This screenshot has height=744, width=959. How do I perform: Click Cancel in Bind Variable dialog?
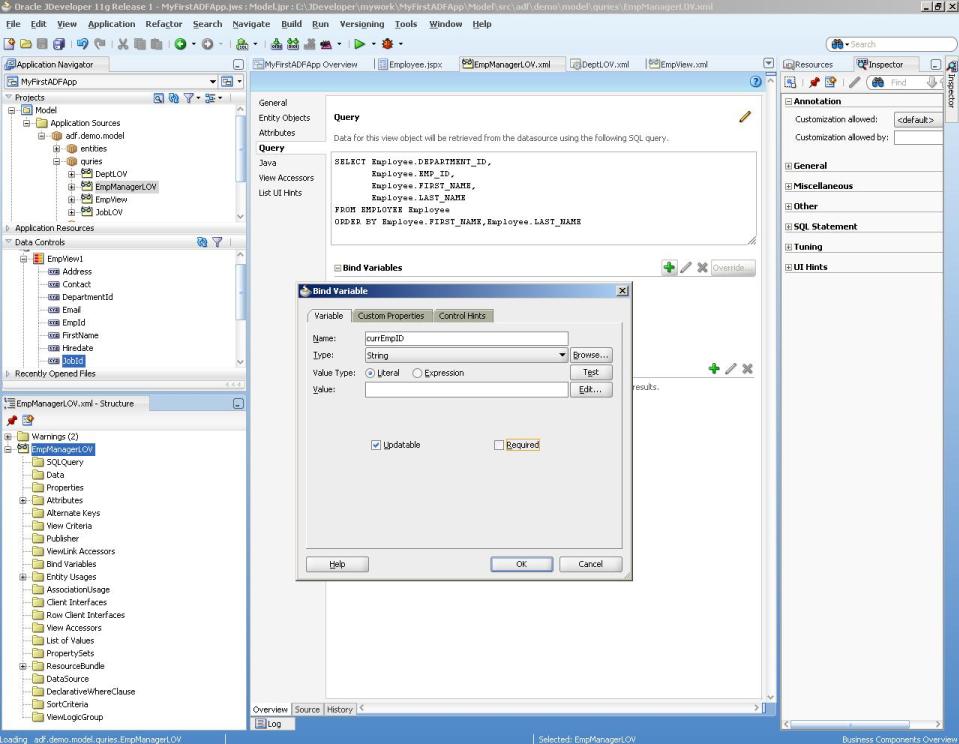point(590,564)
